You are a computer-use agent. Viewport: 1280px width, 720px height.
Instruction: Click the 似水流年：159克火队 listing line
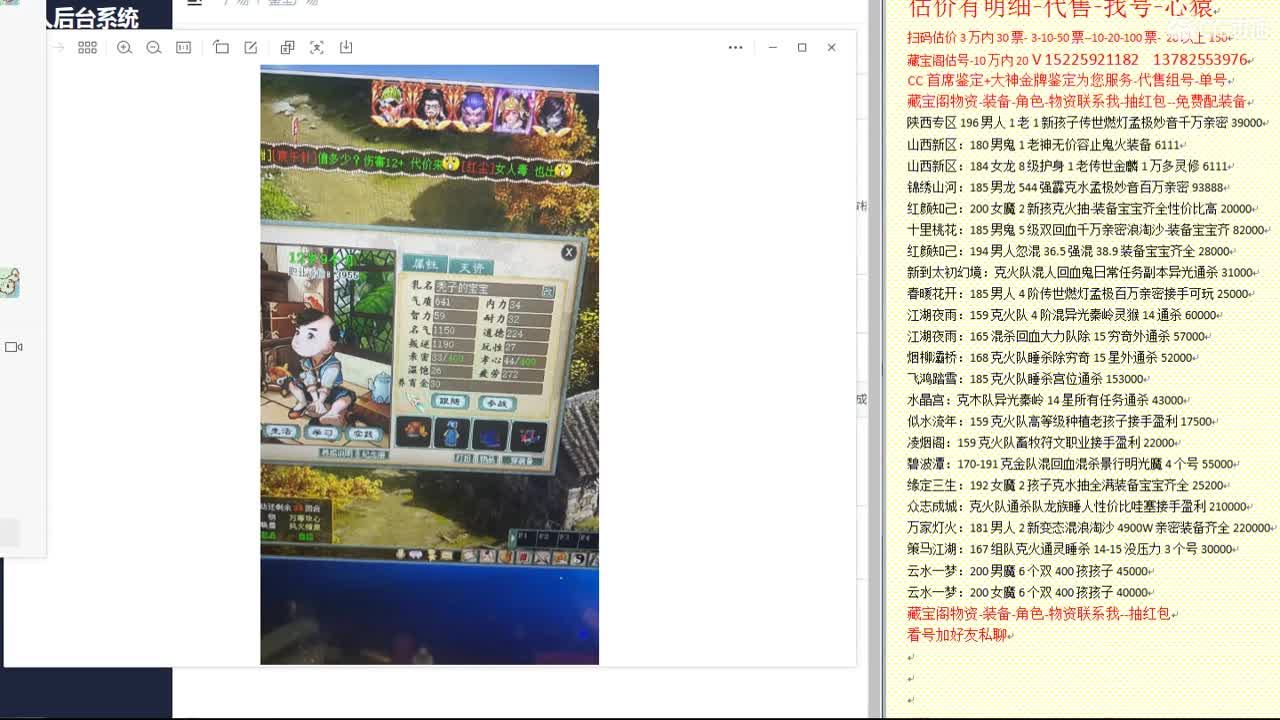[1060, 422]
